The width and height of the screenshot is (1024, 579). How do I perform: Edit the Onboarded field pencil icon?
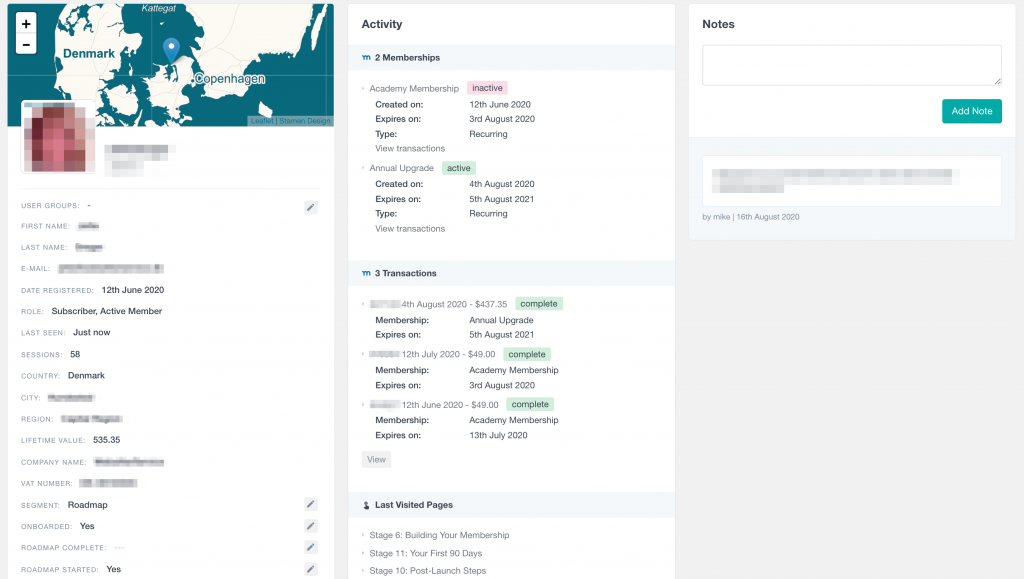[311, 526]
